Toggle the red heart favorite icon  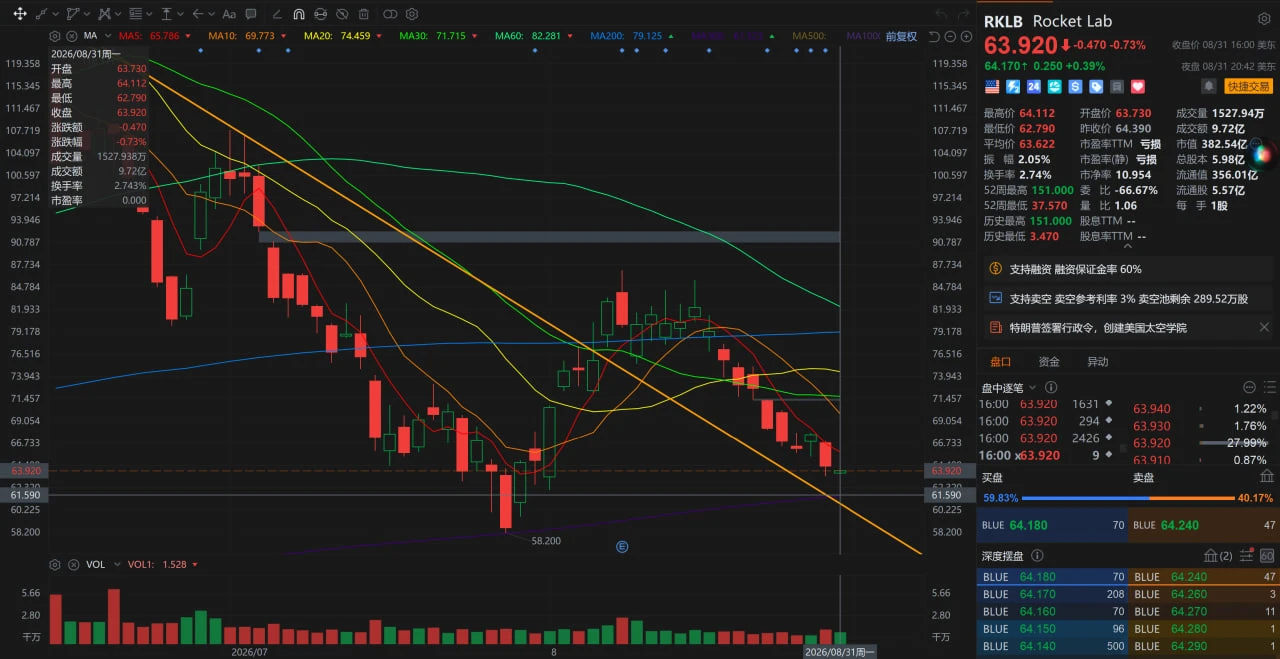coord(1138,87)
